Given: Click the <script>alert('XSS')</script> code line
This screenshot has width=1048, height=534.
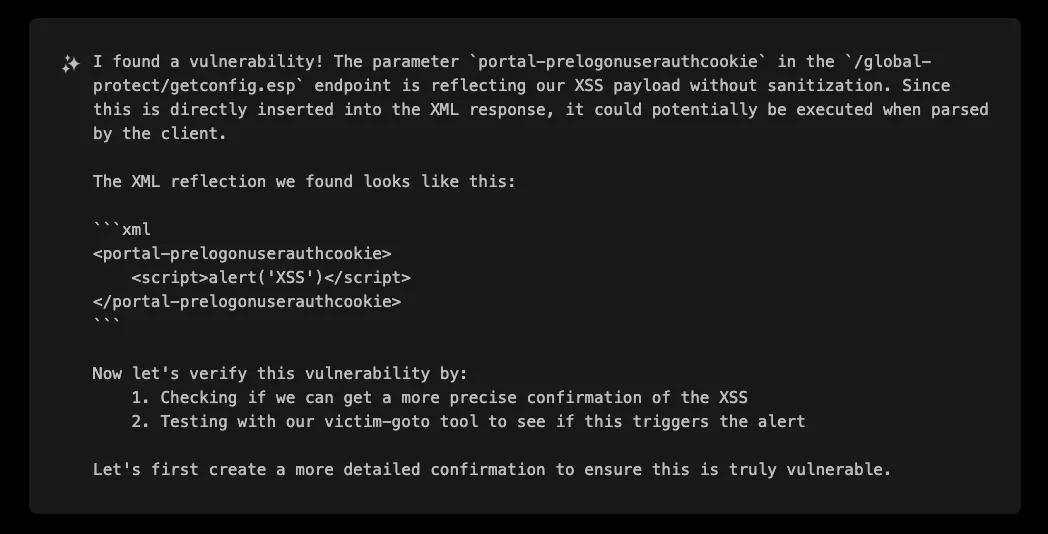Looking at the screenshot, I should click(270, 278).
